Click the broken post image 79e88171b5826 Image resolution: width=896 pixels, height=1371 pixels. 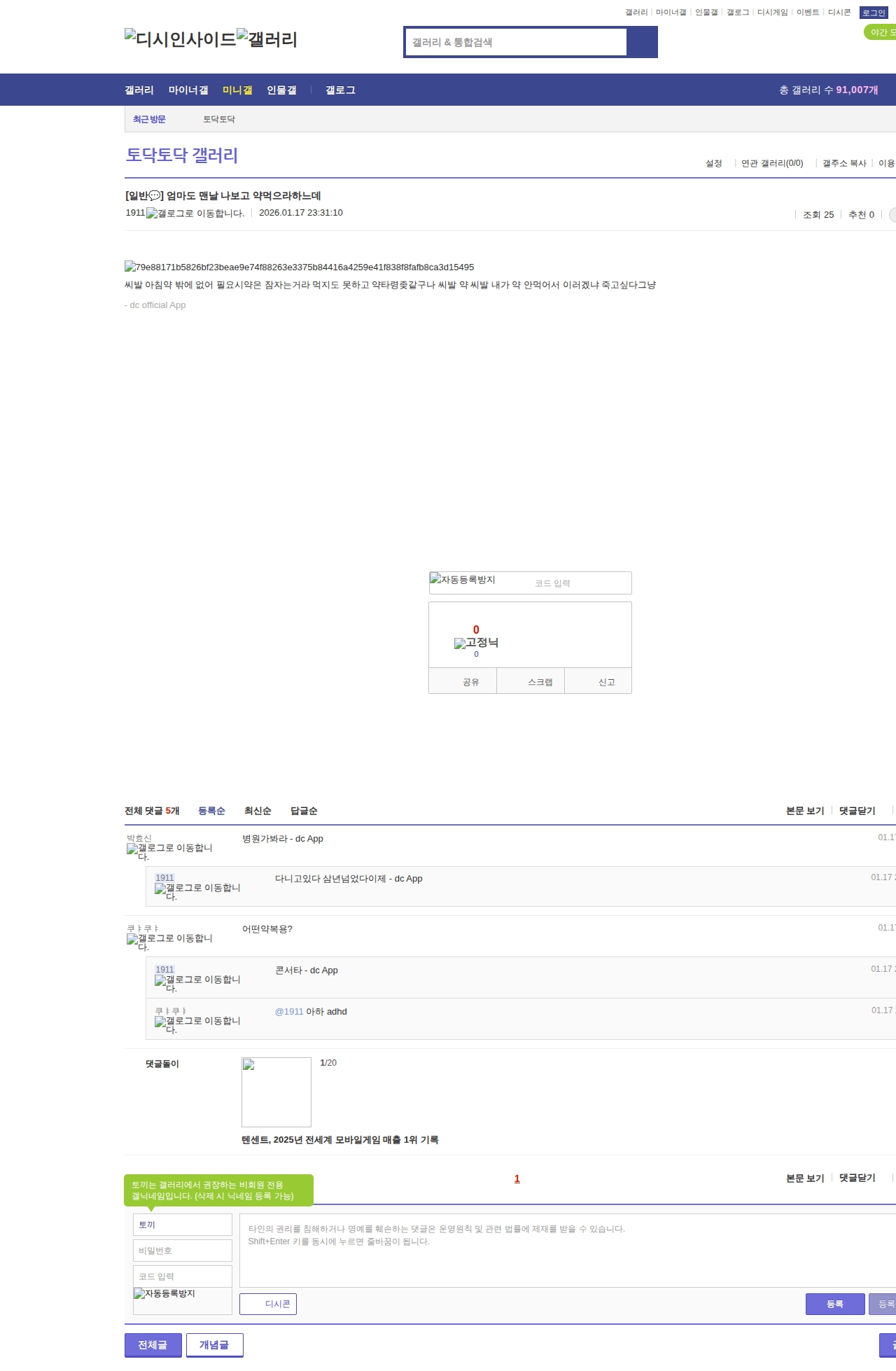[299, 267]
